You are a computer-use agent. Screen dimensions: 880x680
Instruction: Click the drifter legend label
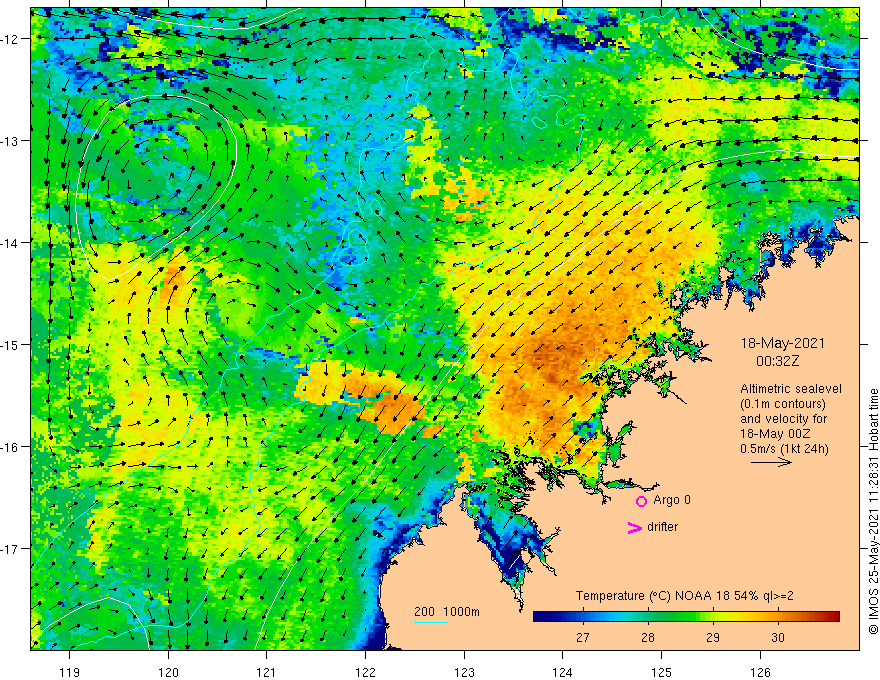click(662, 527)
